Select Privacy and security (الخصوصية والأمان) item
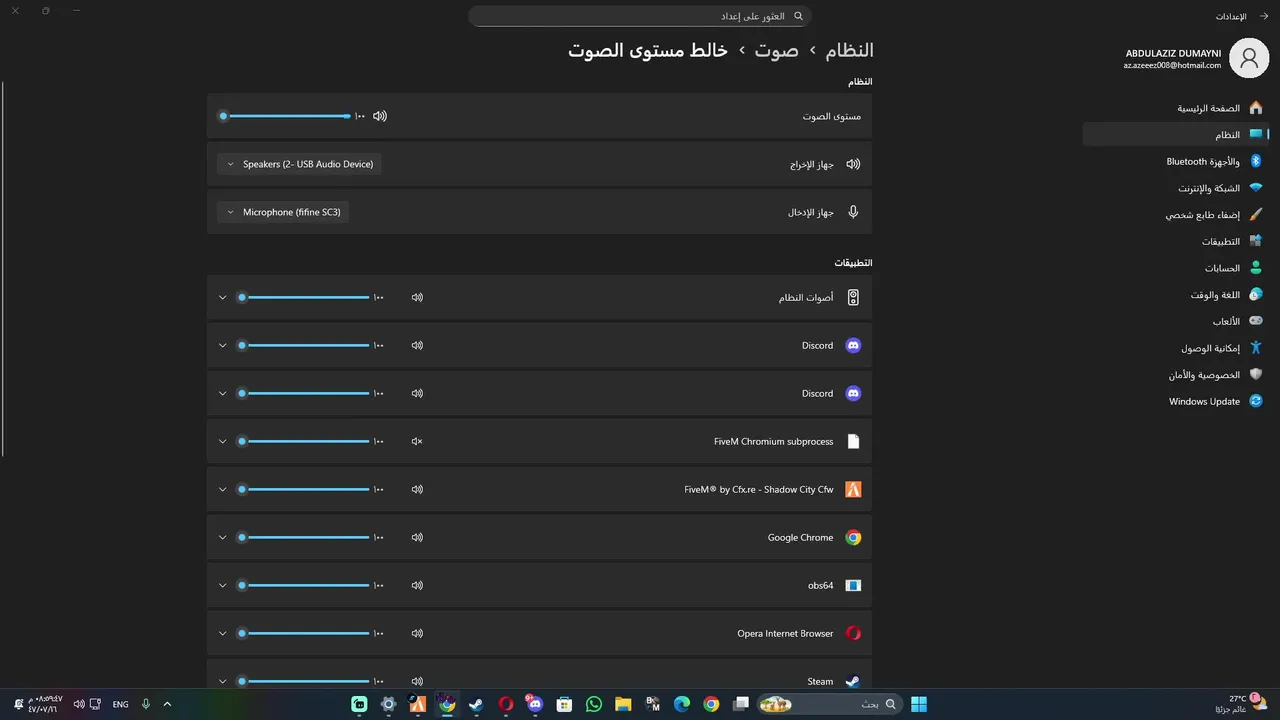This screenshot has height=720, width=1280. [1176, 375]
